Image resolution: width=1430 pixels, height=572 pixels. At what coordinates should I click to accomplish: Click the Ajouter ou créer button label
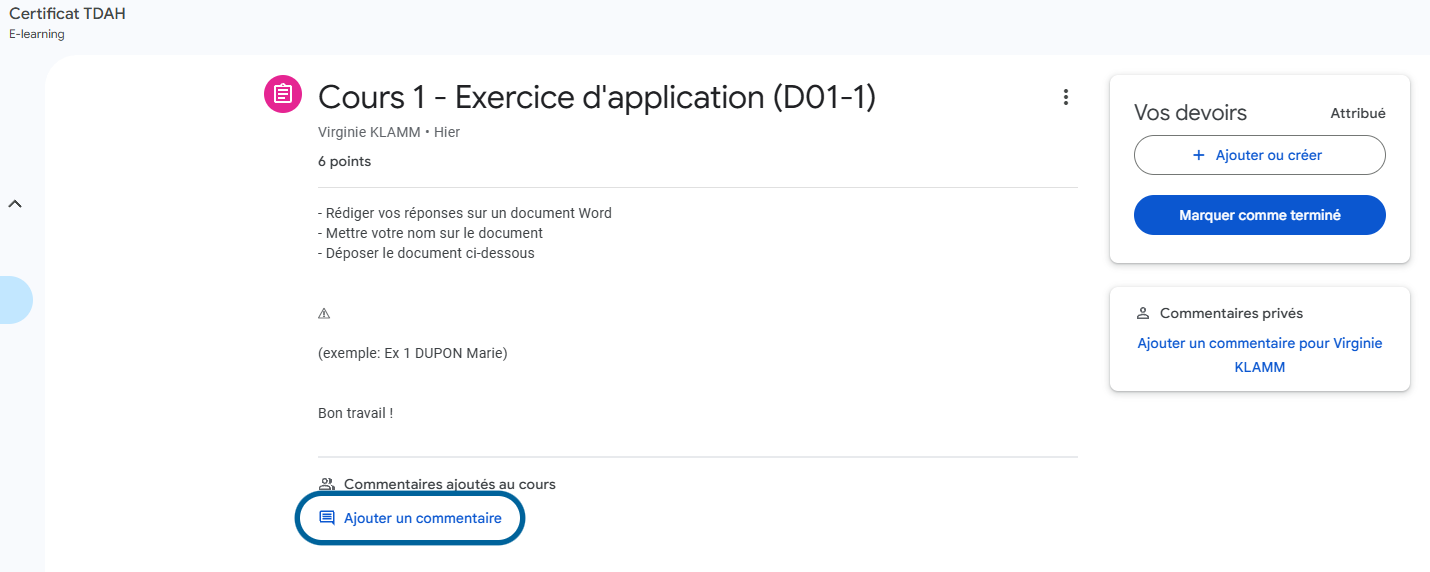coord(1268,155)
